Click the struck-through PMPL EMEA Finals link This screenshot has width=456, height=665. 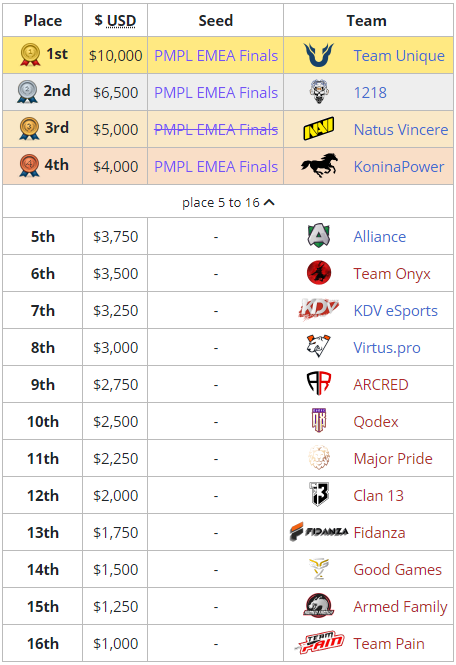216,129
